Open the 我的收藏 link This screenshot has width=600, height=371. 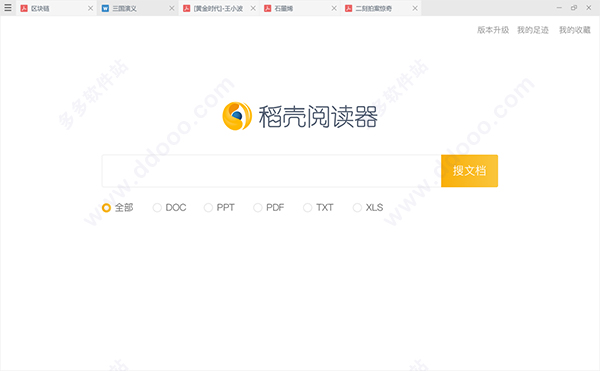(x=575, y=30)
